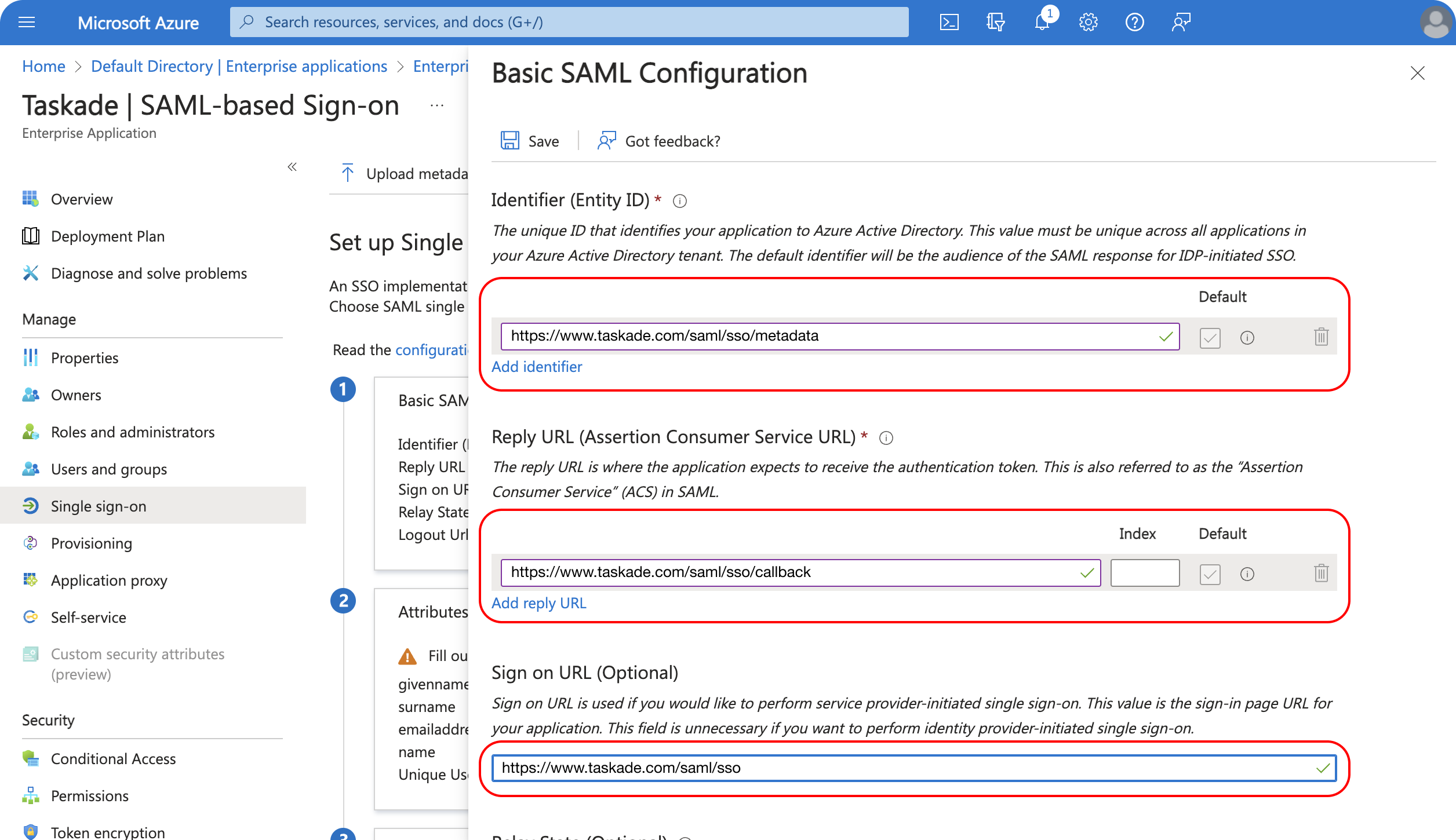Open portal settings gear icon
This screenshot has height=840, width=1456.
pyautogui.click(x=1088, y=23)
